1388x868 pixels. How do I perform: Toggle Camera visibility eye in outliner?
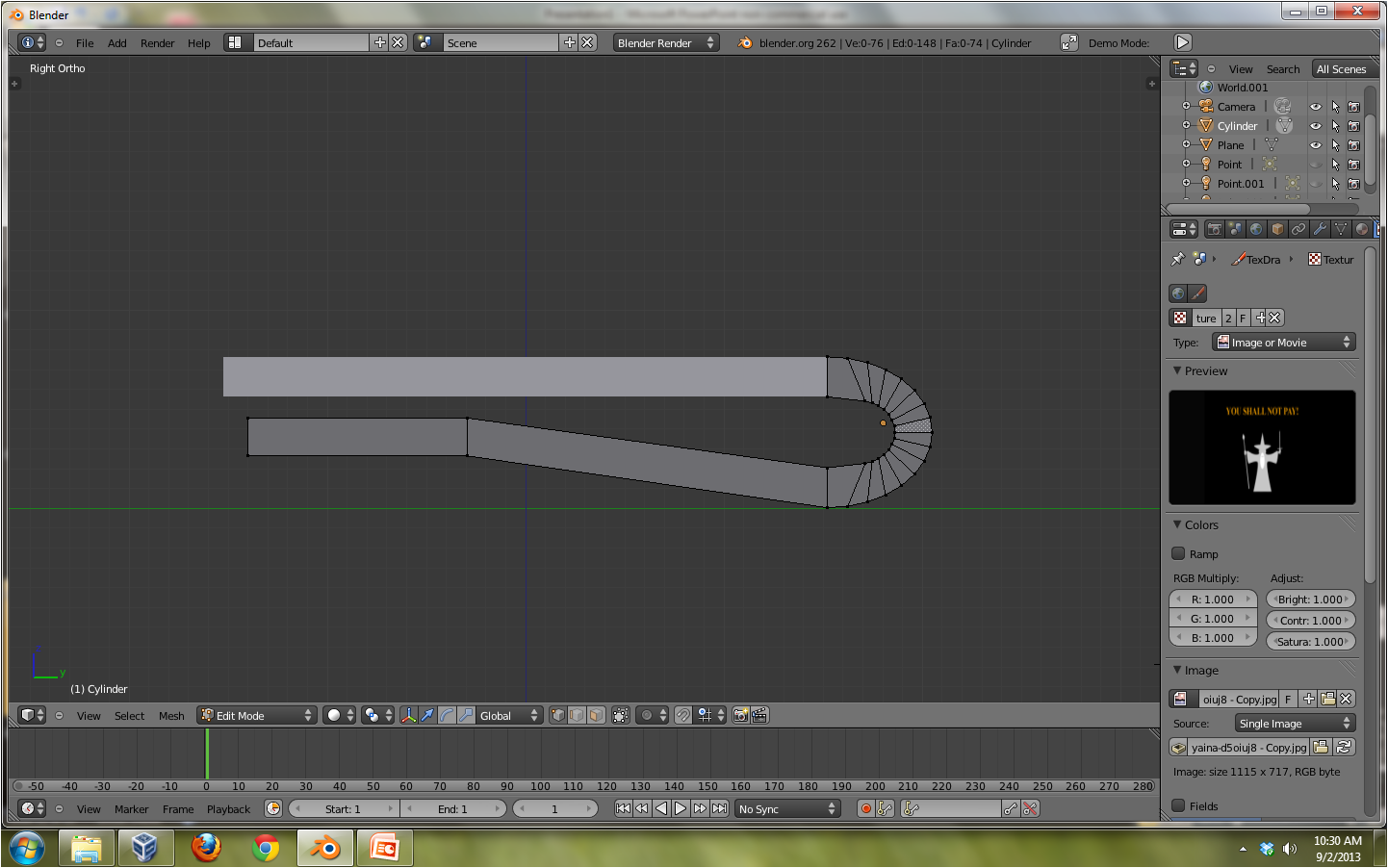pos(1316,107)
